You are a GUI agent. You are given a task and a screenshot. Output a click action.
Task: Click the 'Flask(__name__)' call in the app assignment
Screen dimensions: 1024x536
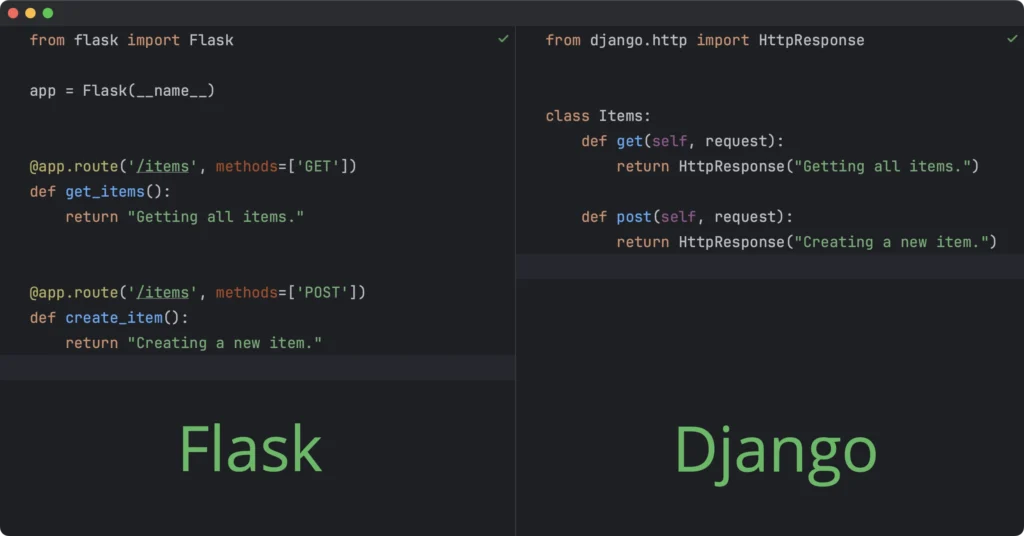point(149,90)
